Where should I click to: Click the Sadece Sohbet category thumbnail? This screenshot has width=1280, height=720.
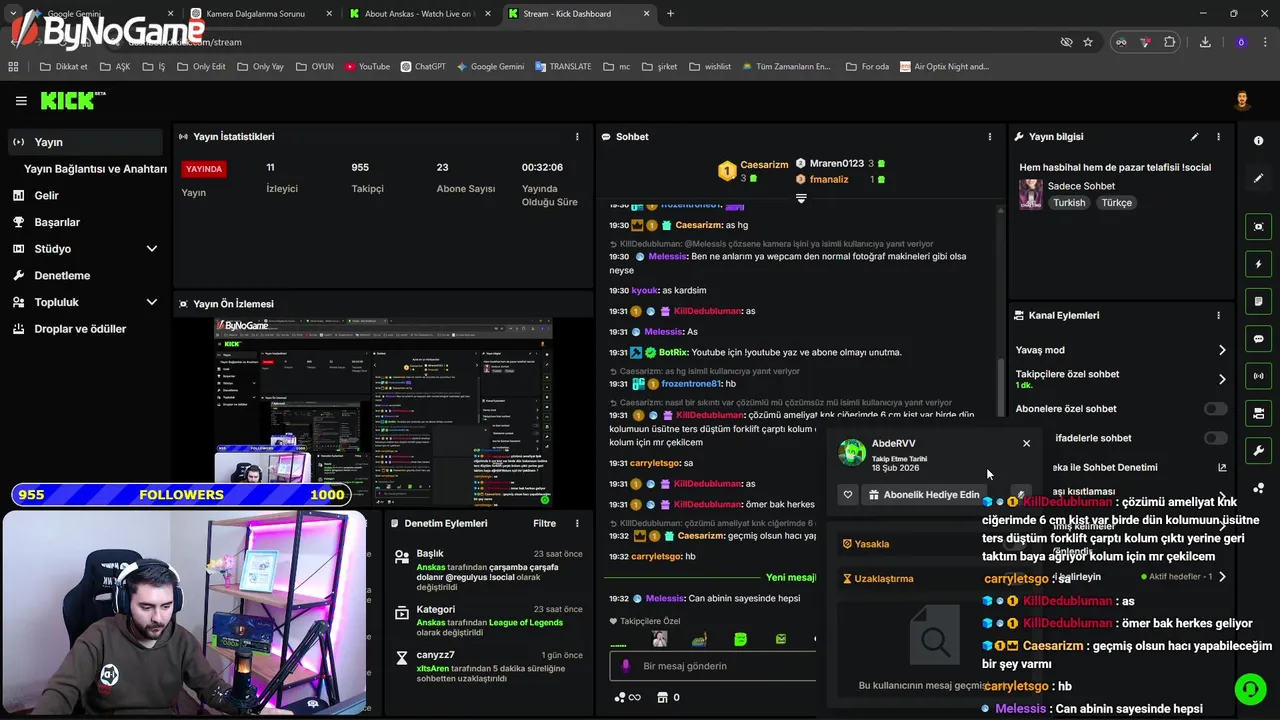tap(1031, 194)
